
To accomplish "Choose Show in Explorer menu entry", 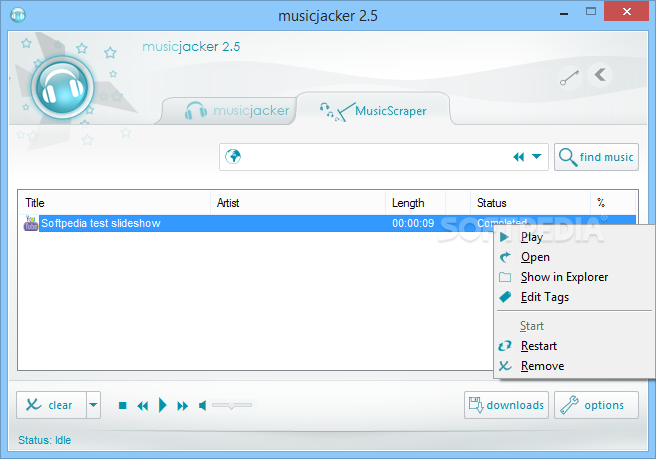I will 574,277.
